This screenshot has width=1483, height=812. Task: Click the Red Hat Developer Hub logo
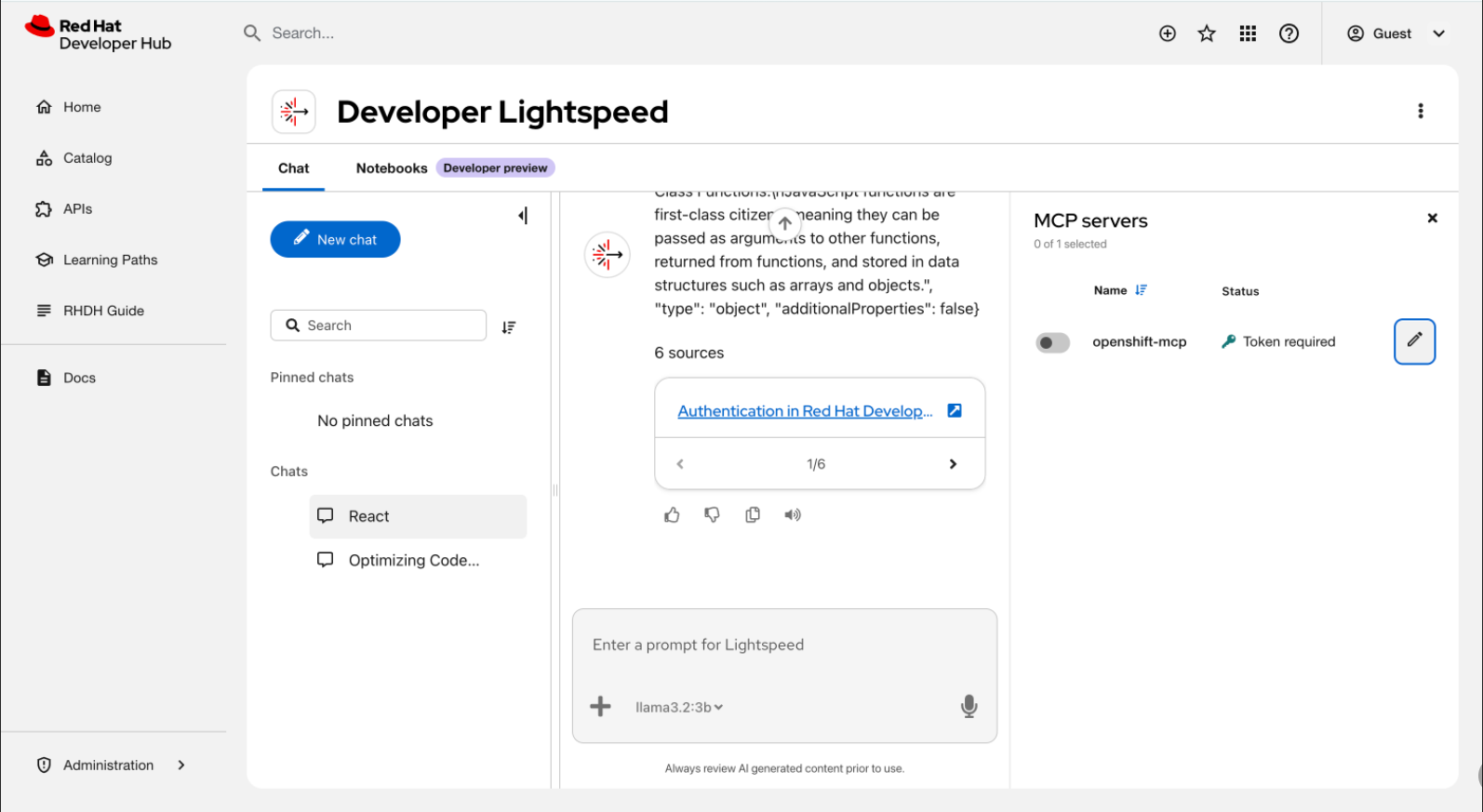98,33
